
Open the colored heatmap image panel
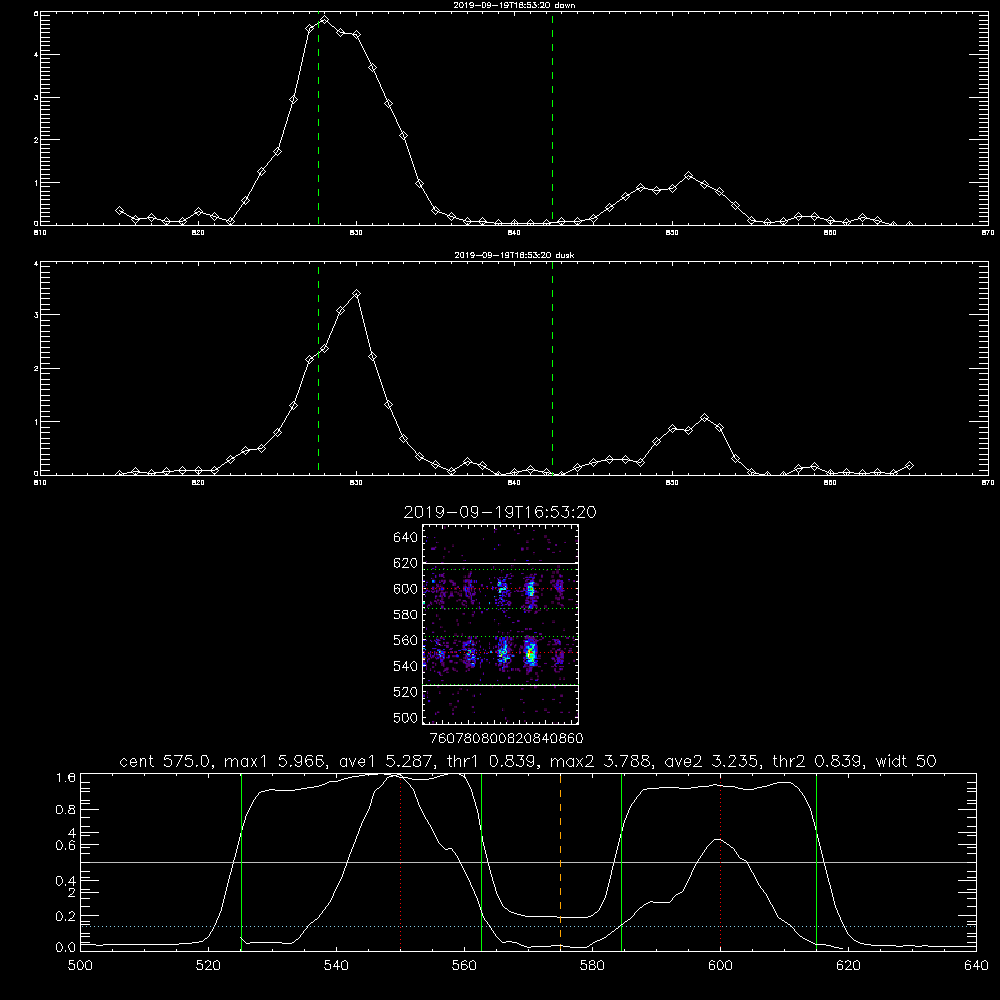point(501,624)
